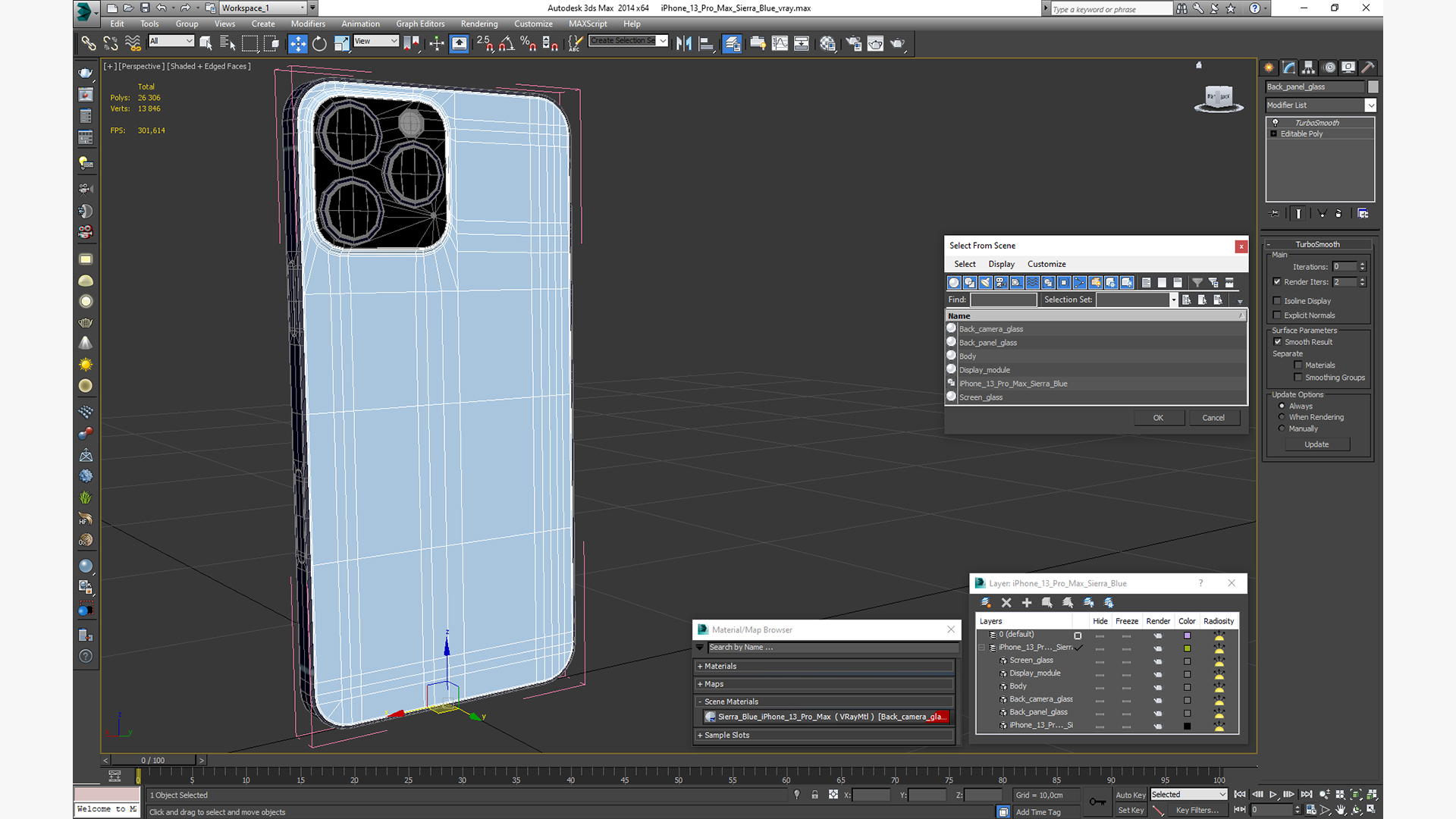Click the funnel filter icon in Select From Scene
Image resolution: width=1456 pixels, height=819 pixels.
(x=1197, y=282)
